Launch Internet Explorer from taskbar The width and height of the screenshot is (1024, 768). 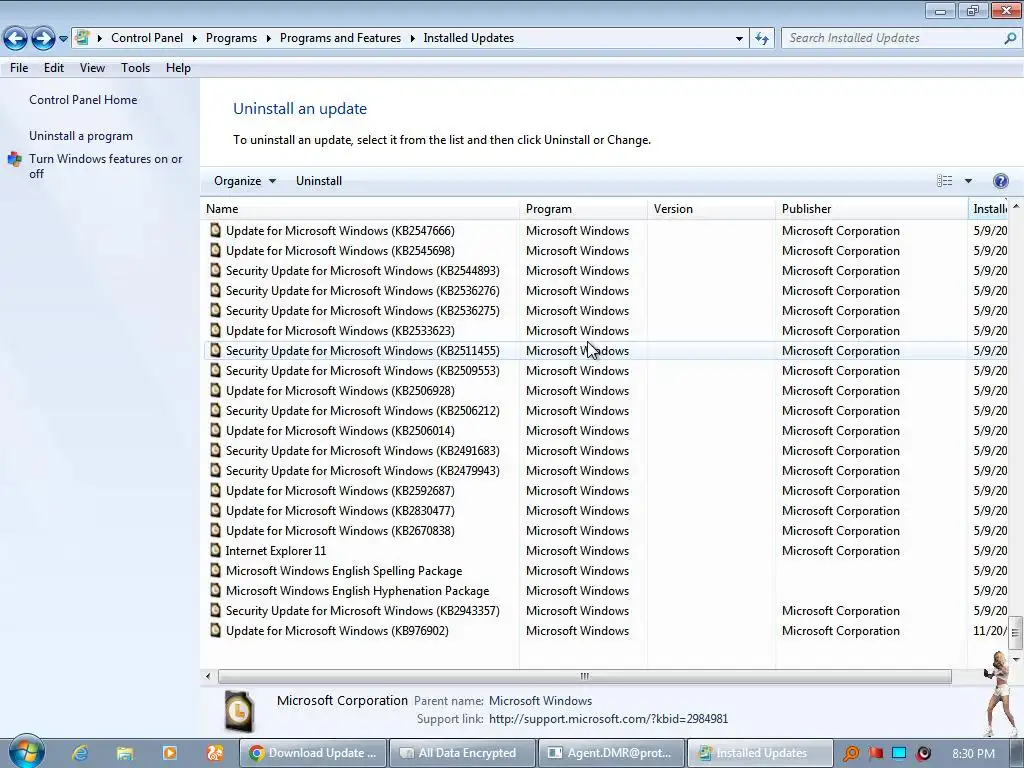(x=80, y=753)
